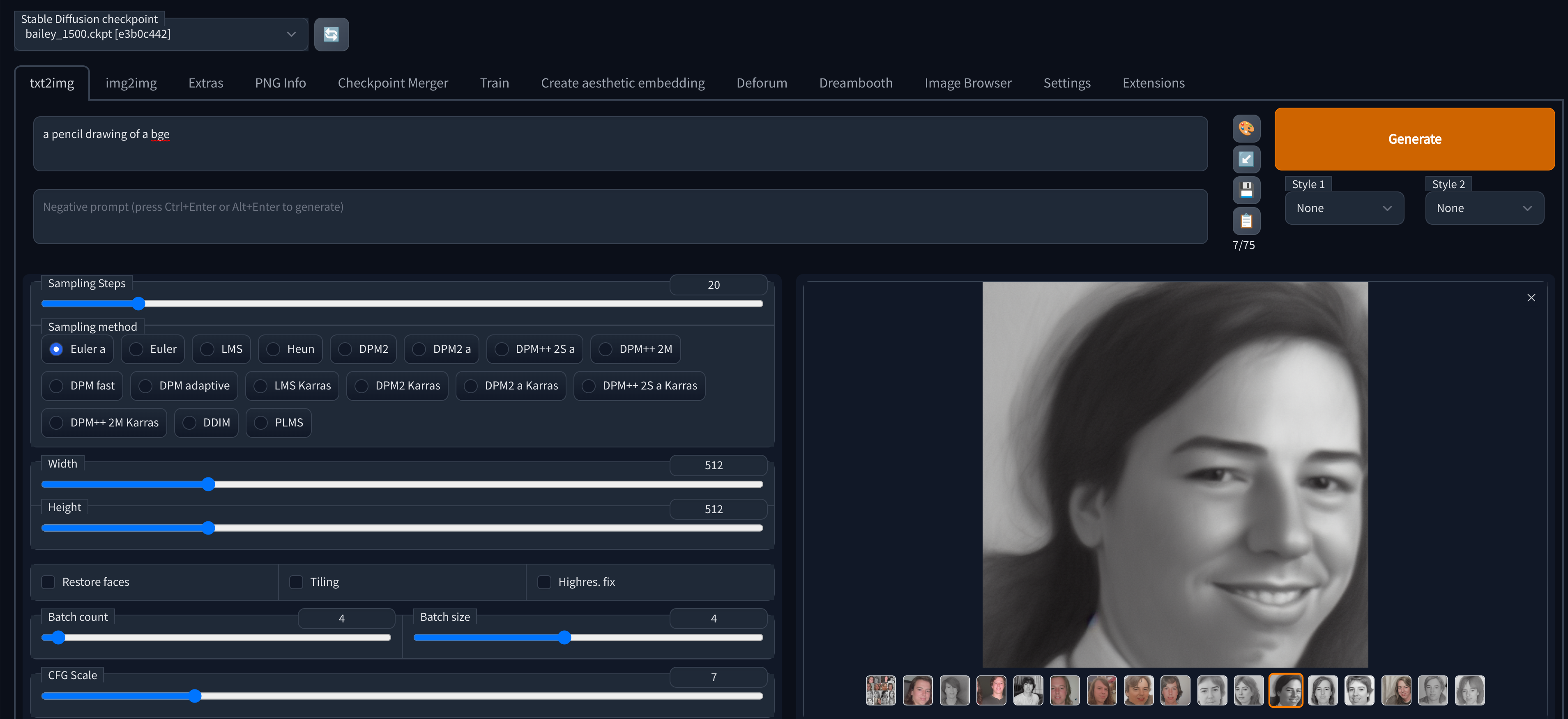The width and height of the screenshot is (1568, 719).
Task: Switch to the img2img tab
Action: click(x=131, y=83)
